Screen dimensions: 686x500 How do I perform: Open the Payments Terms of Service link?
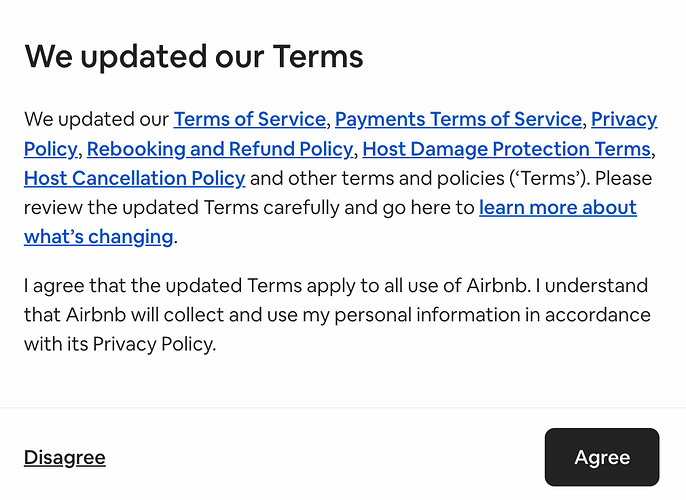458,119
